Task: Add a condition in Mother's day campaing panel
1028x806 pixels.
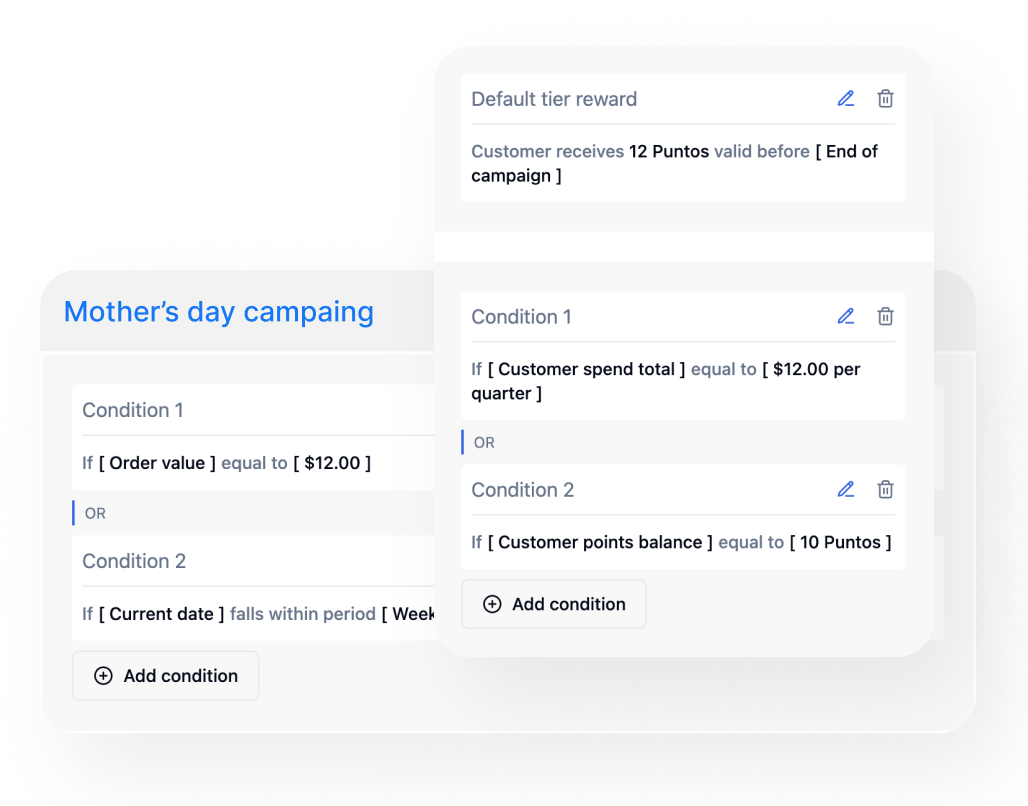Action: (166, 675)
